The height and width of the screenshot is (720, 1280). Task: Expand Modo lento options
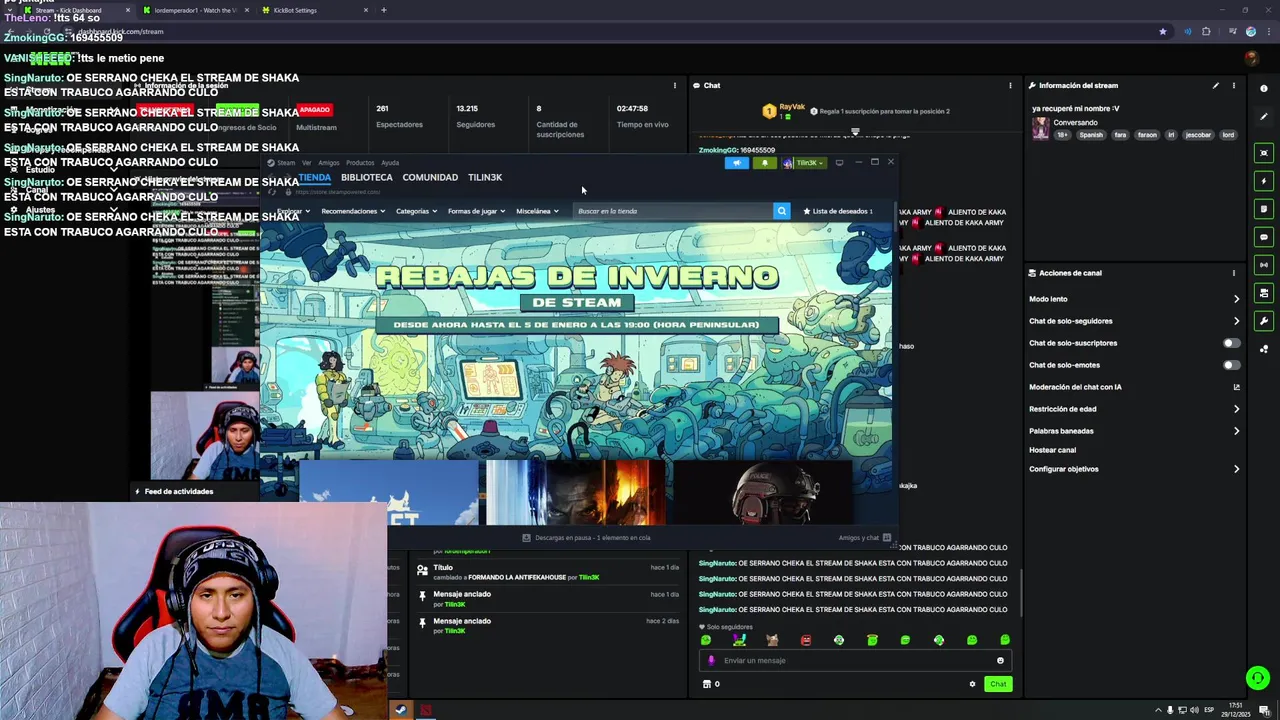pos(1236,299)
